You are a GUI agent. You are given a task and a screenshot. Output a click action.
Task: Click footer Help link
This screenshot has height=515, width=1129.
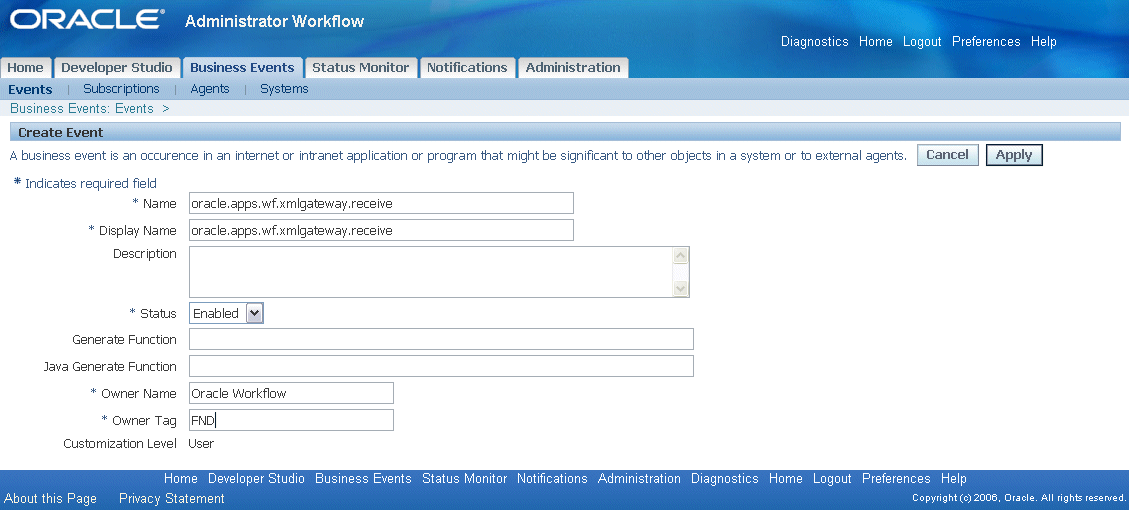coord(953,478)
